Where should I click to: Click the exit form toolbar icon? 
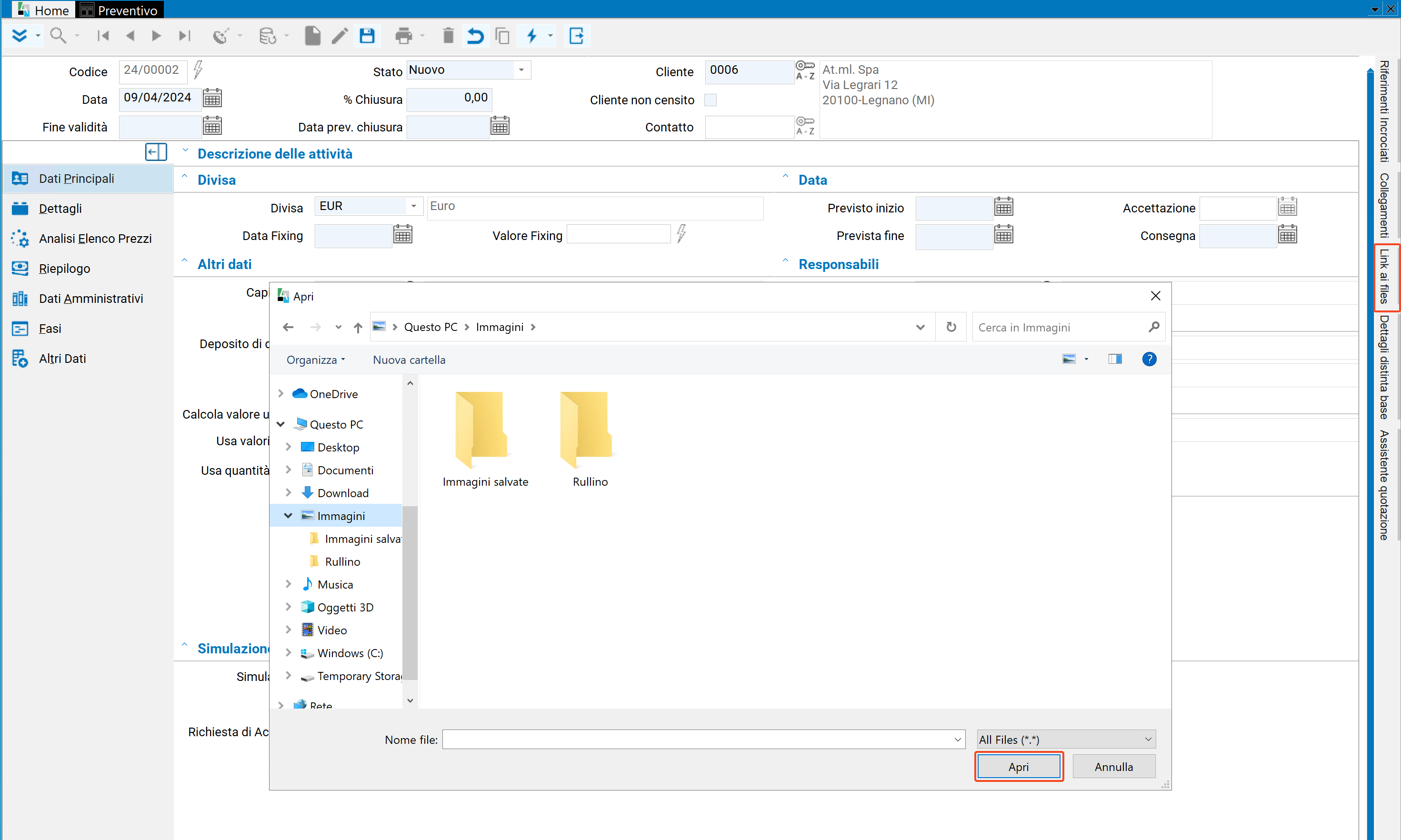pyautogui.click(x=576, y=36)
